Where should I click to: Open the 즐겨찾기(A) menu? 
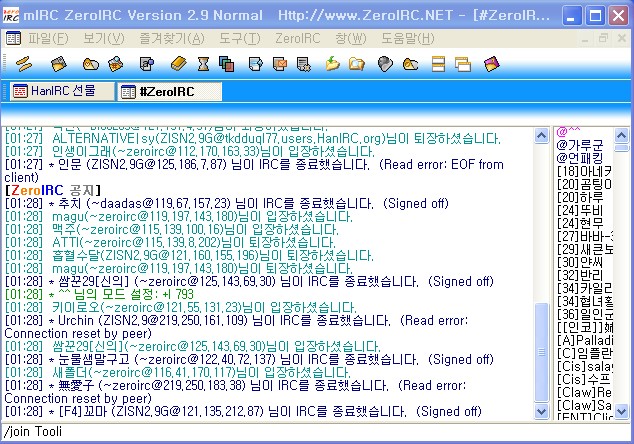(172, 39)
